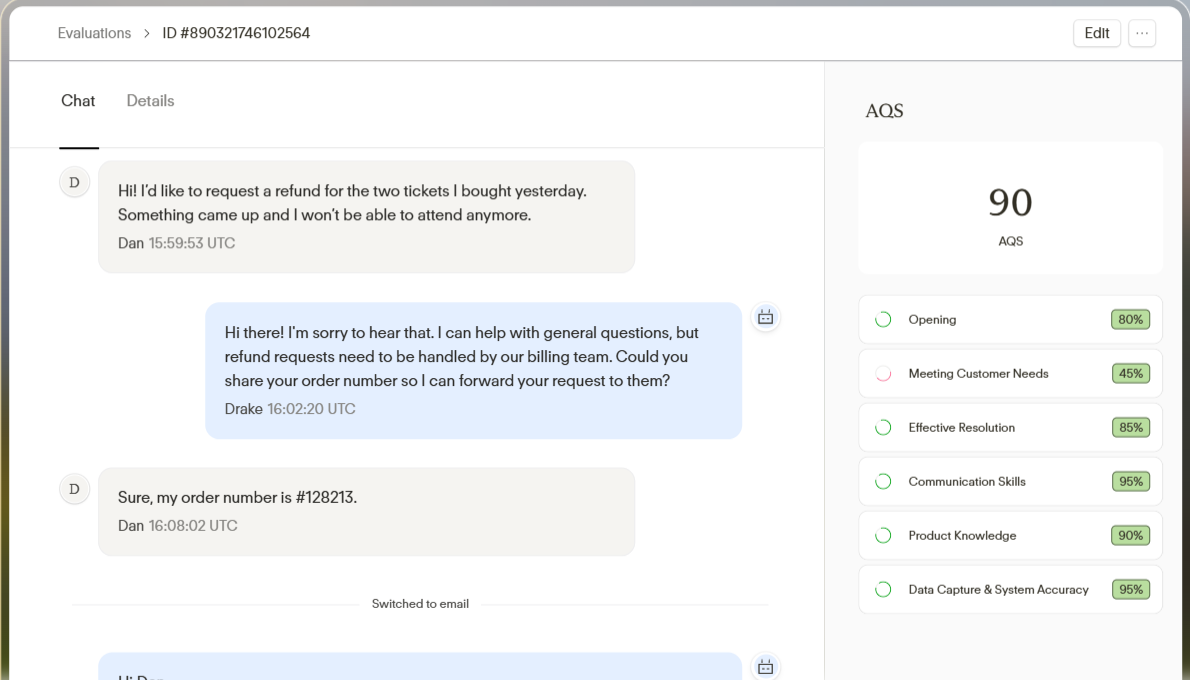Open the three-dots more options menu
Viewport: 1190px width, 683px height.
[1141, 33]
